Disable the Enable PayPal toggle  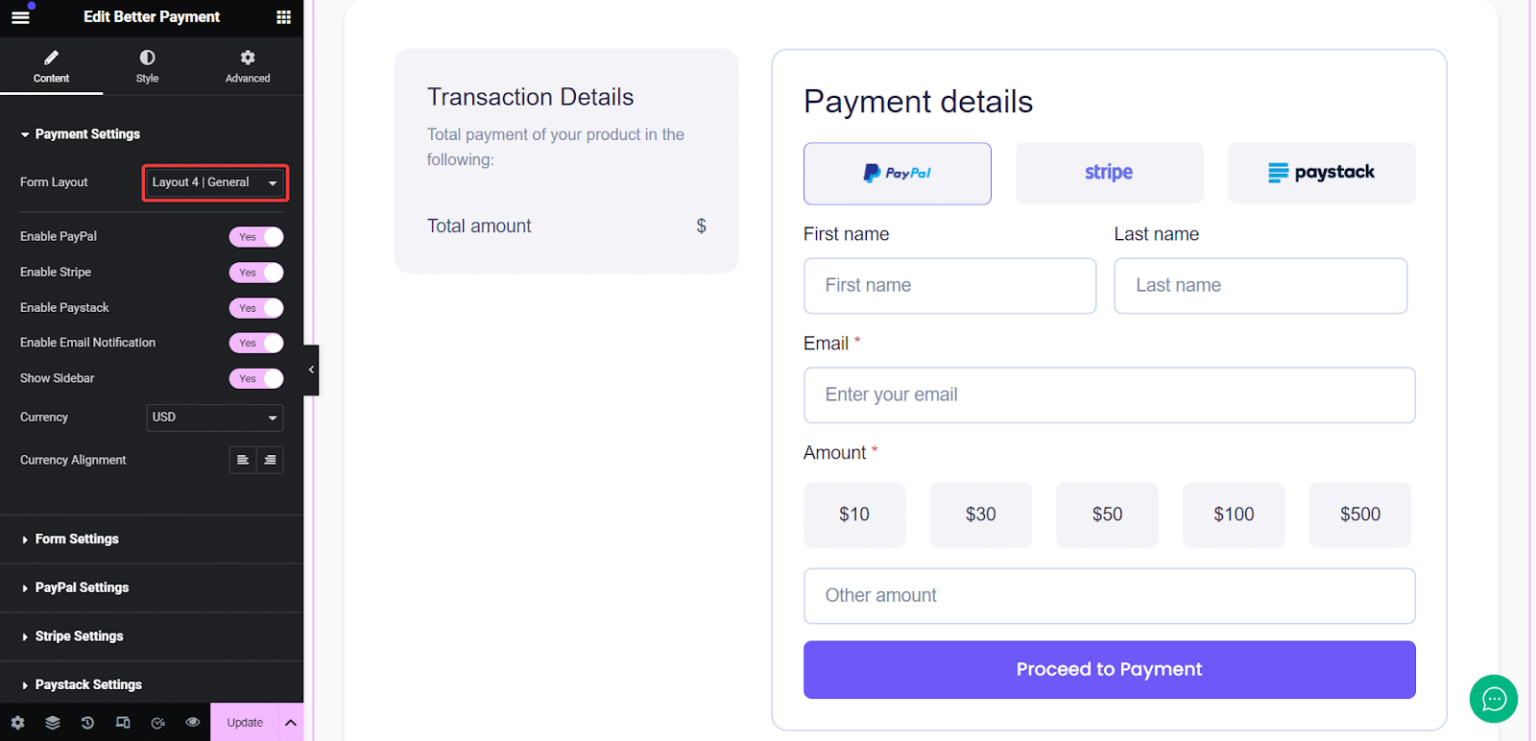(256, 237)
